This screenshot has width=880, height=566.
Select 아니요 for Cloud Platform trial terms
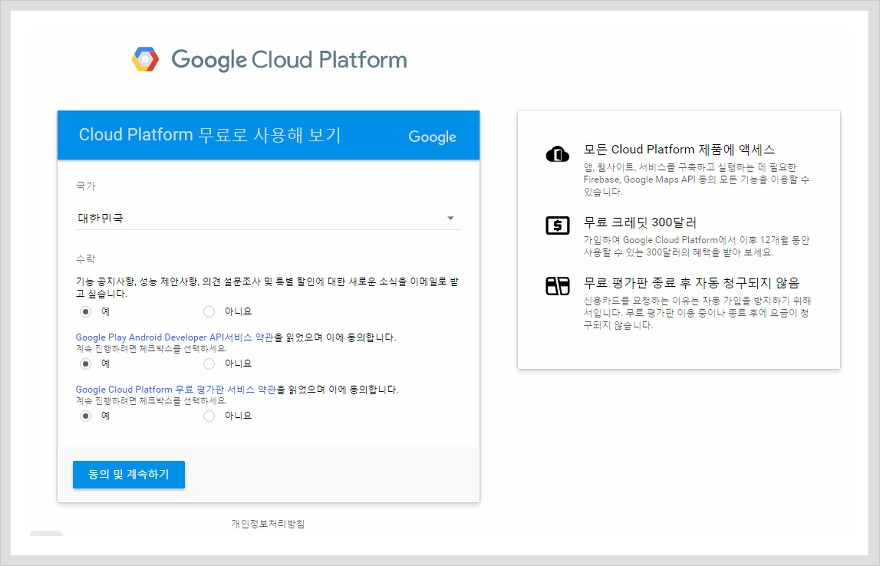click(x=209, y=415)
